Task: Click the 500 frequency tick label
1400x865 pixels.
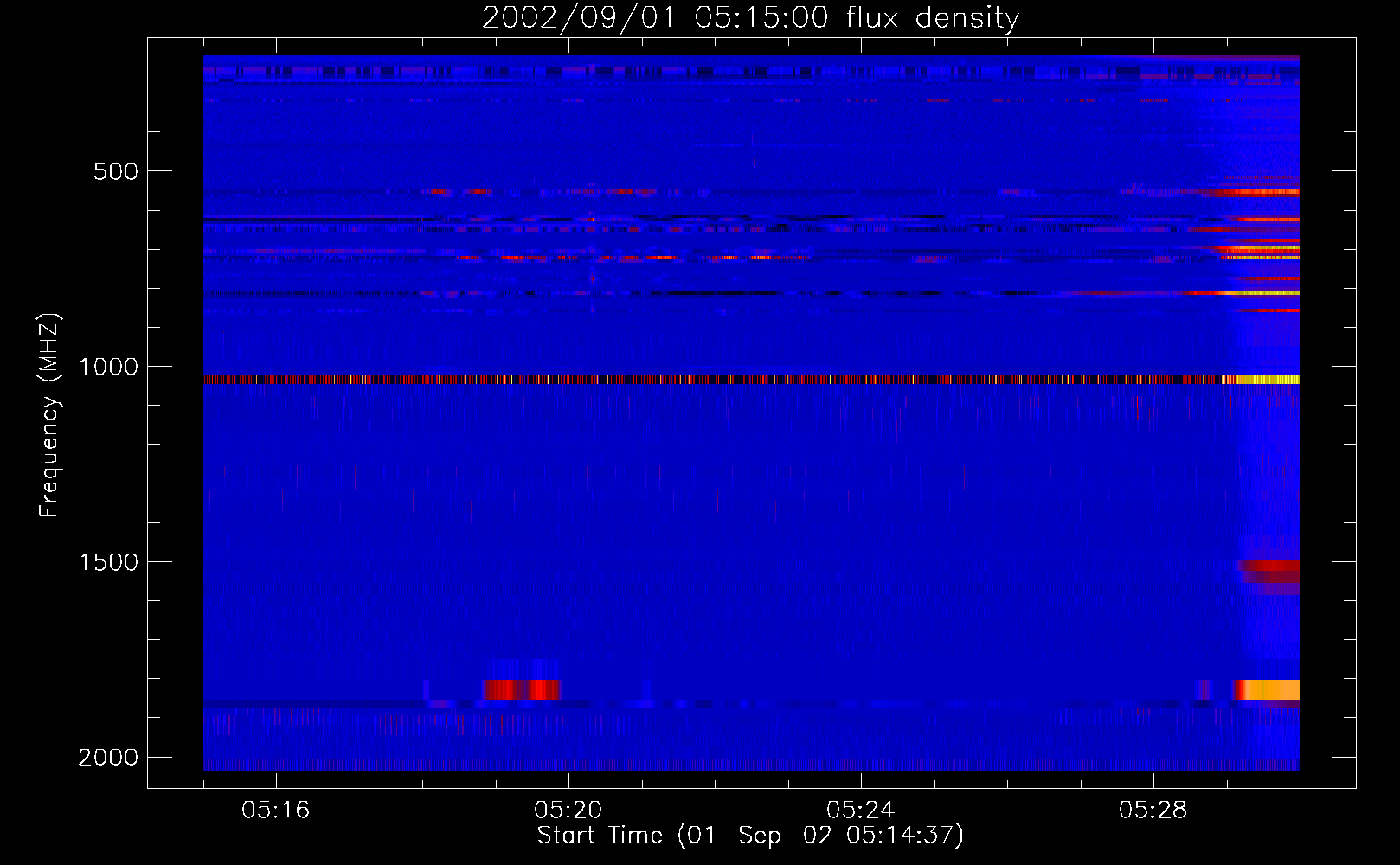Action: coord(116,171)
